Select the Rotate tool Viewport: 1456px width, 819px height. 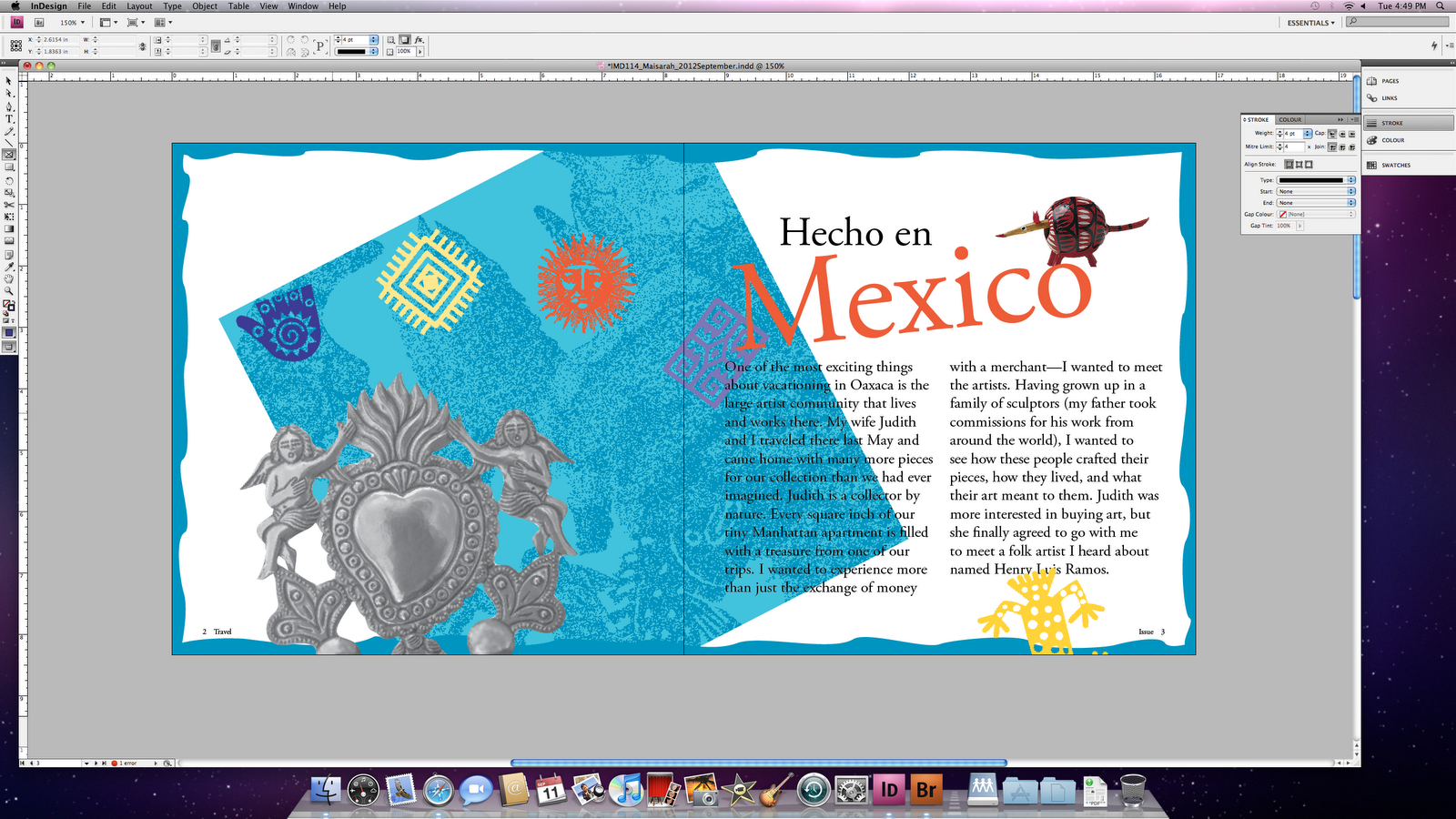(x=9, y=181)
